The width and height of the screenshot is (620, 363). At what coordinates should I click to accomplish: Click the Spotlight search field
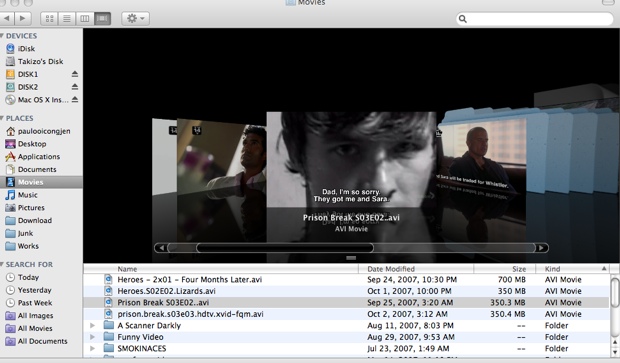(x=535, y=19)
